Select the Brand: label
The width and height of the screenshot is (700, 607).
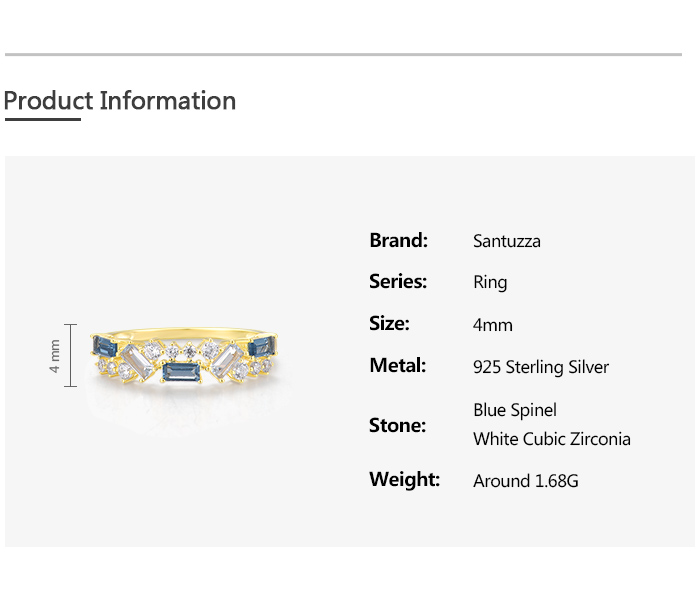click(398, 240)
